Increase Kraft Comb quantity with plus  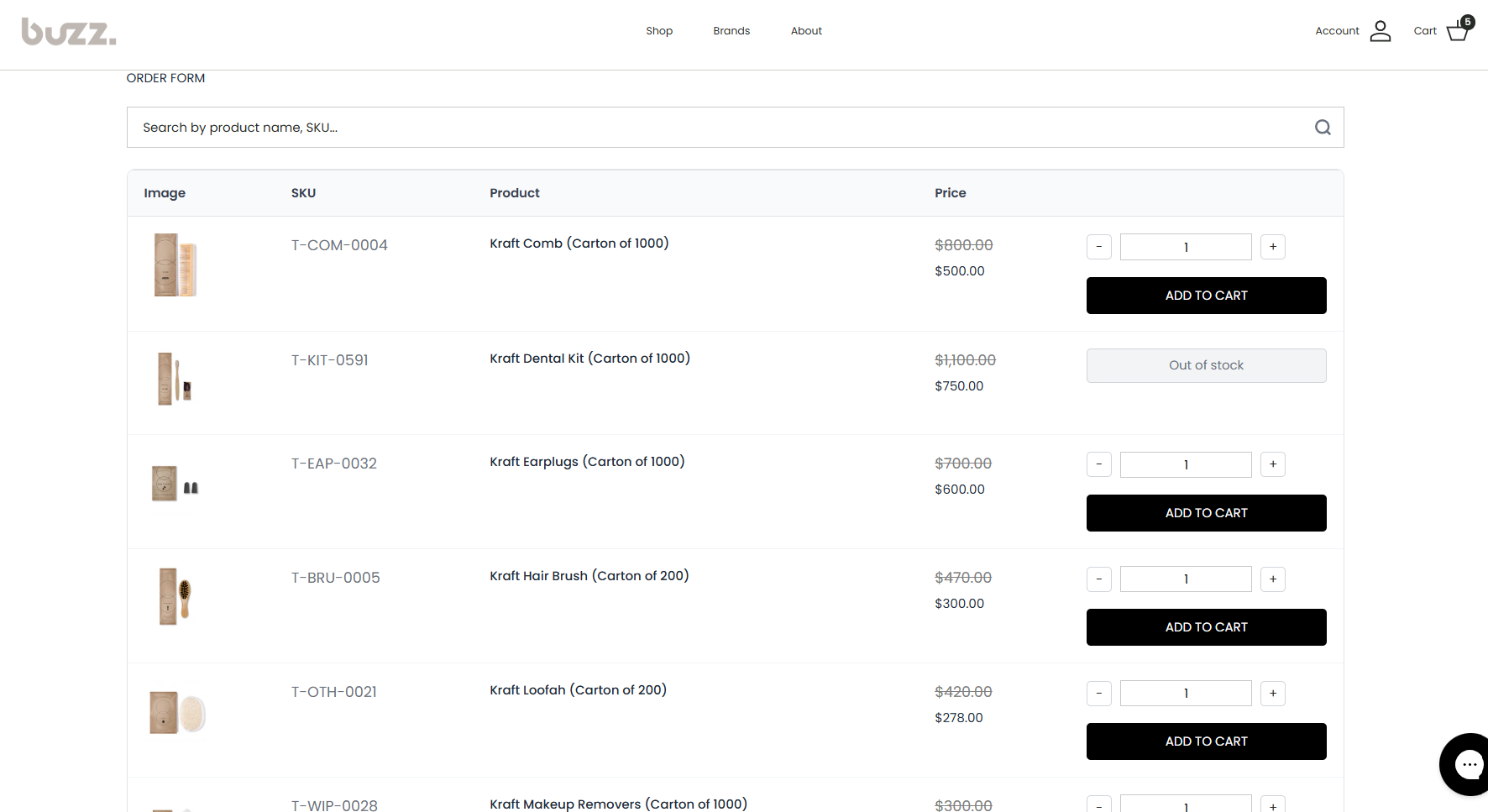point(1273,247)
